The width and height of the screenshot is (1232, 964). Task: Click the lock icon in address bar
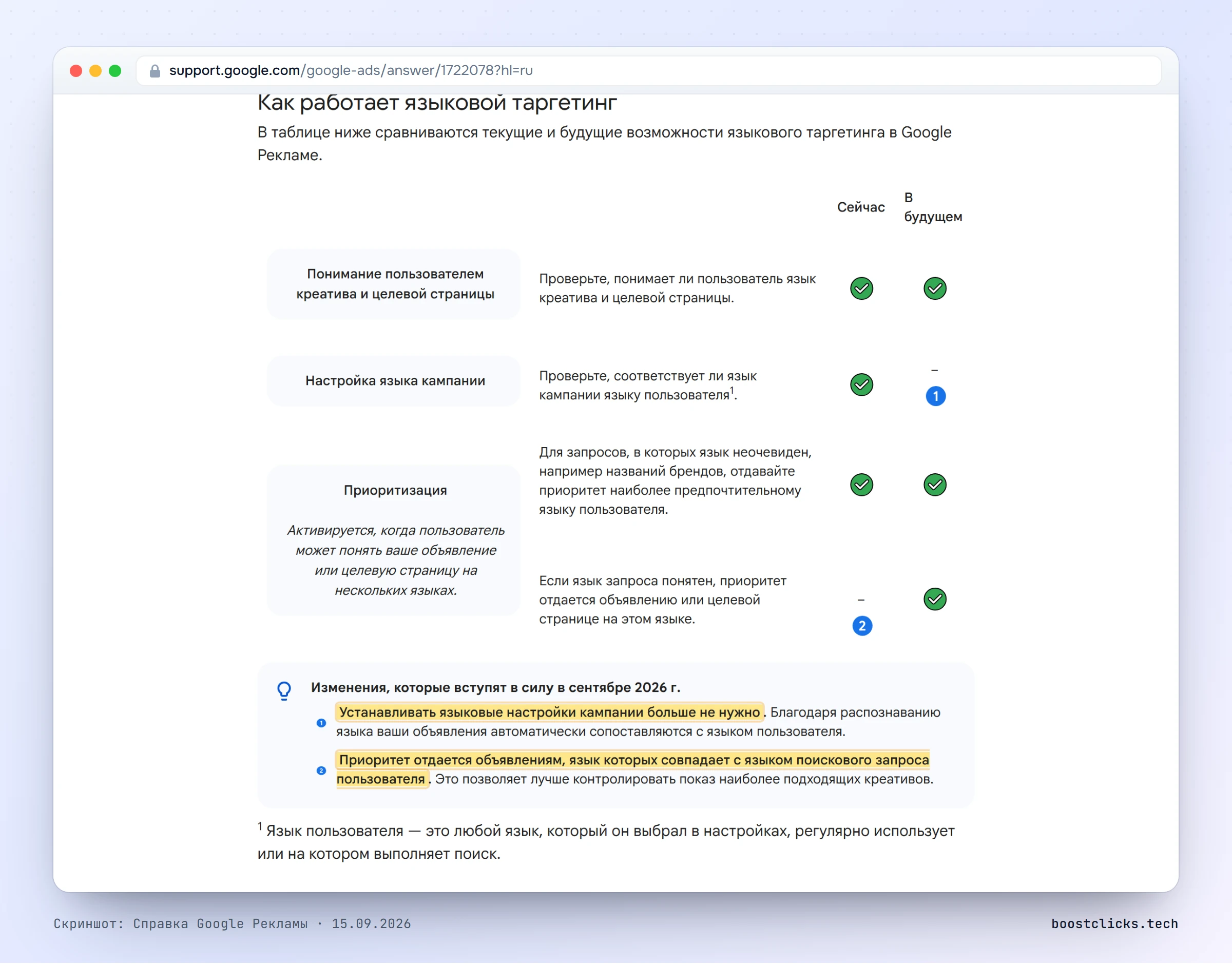coord(155,70)
